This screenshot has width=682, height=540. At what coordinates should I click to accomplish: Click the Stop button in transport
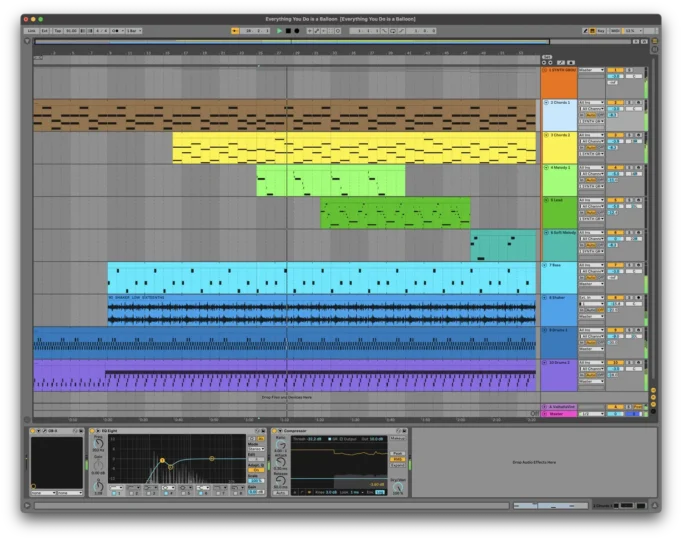(288, 31)
